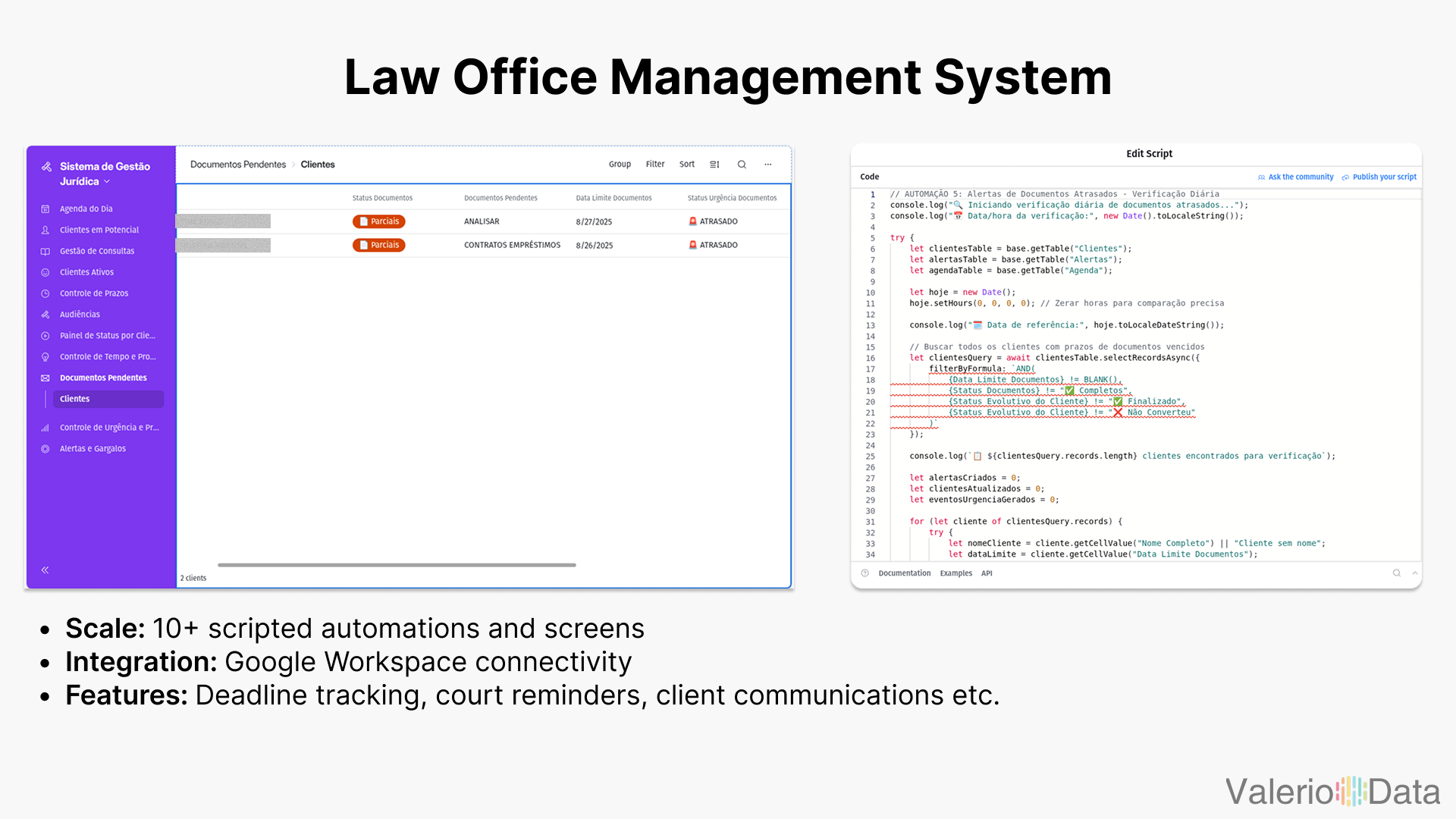Click the Filter button
Image resolution: width=1456 pixels, height=819 pixels.
pyautogui.click(x=655, y=165)
